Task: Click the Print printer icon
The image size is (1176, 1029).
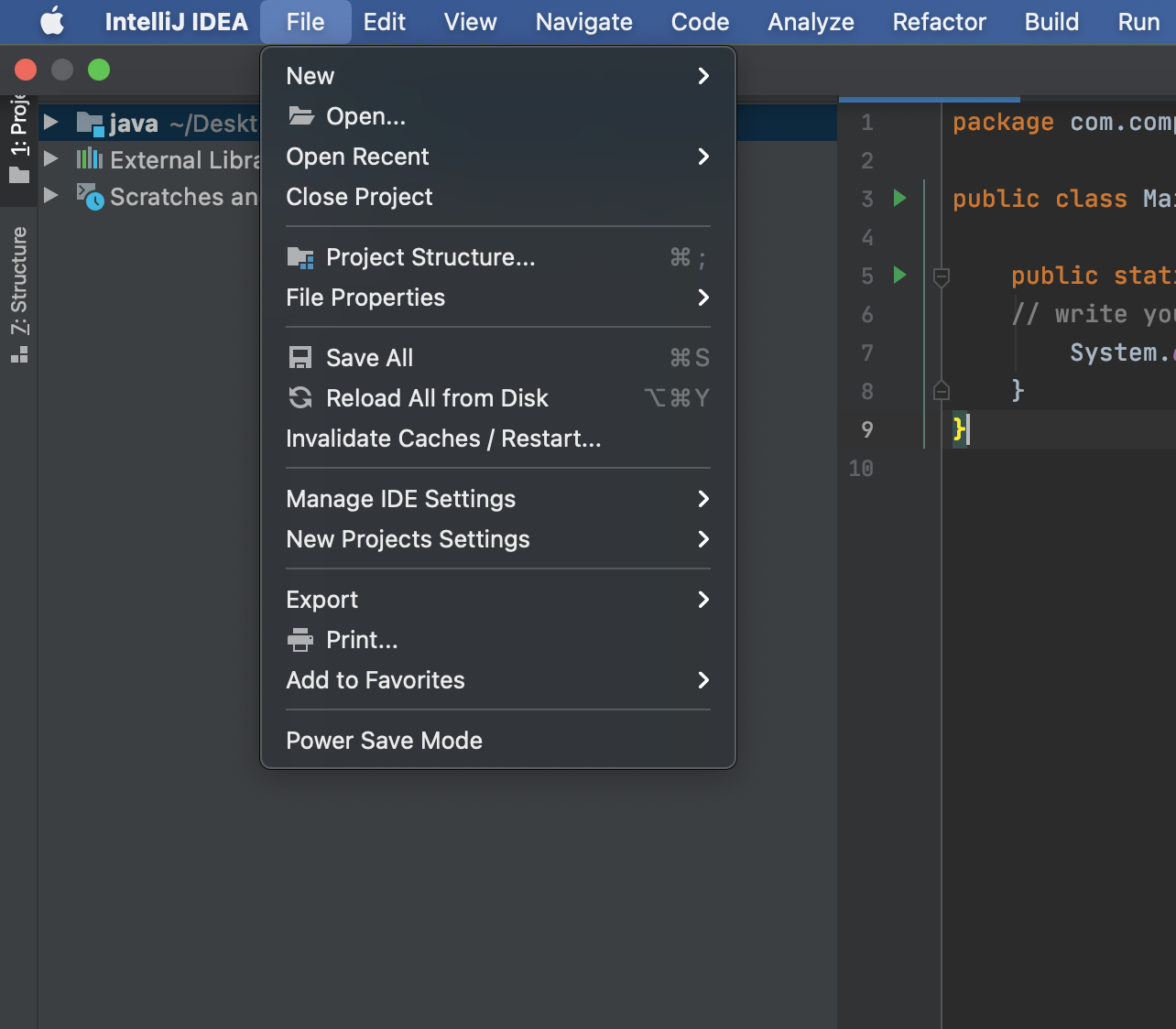Action: click(x=300, y=640)
